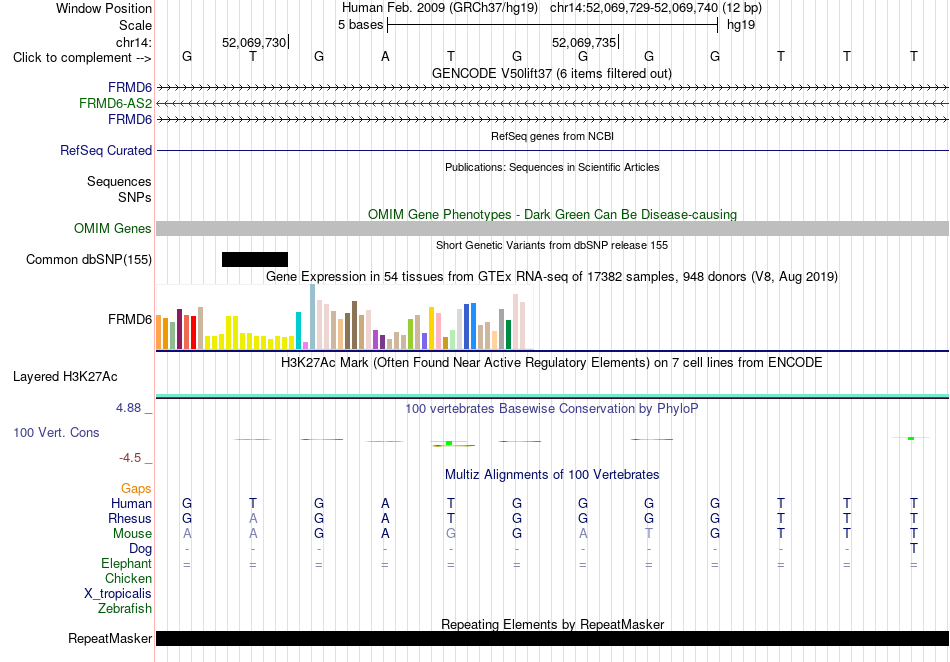Click the chr14: ruler label

pos(134,42)
